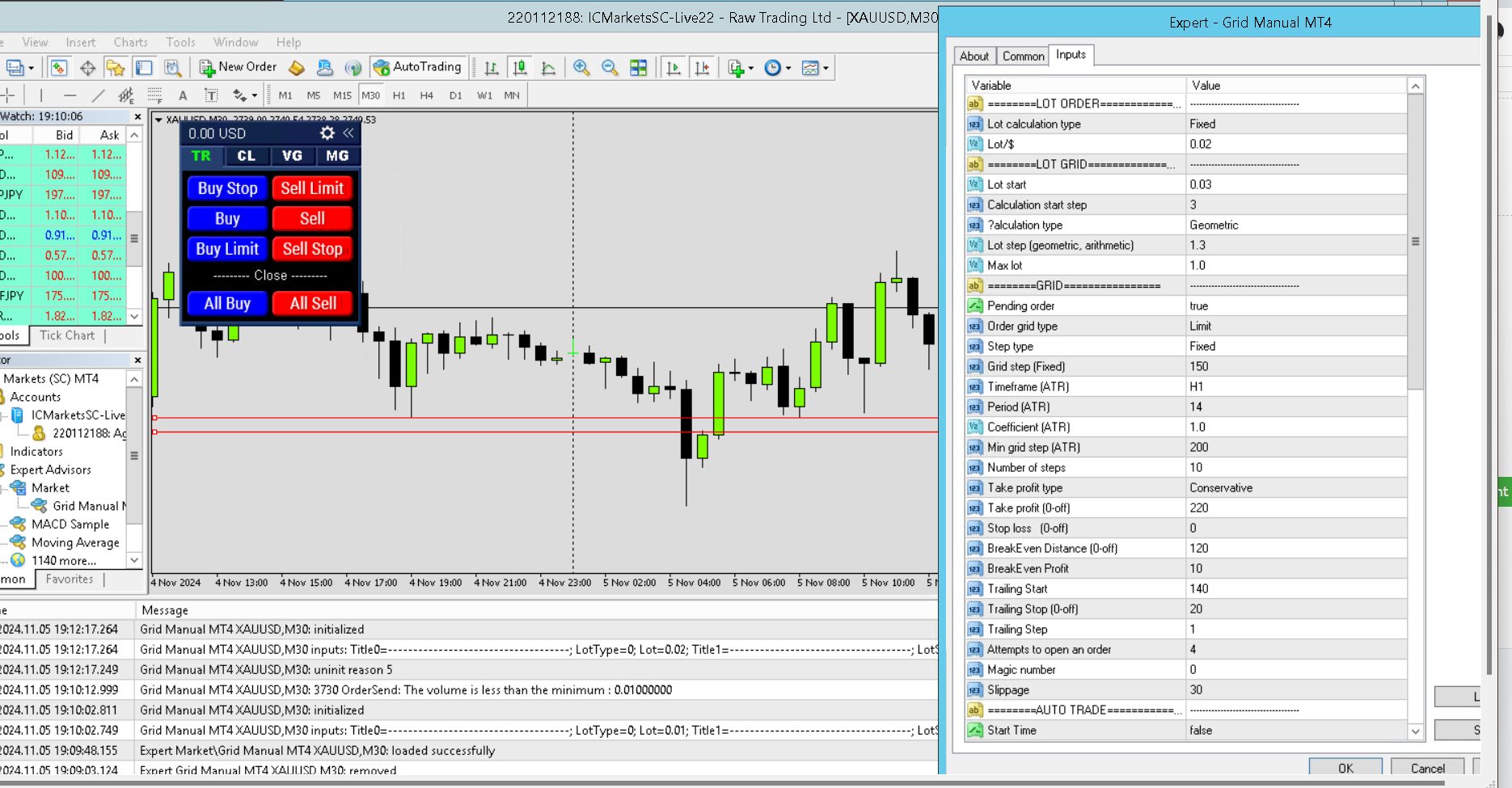Draw a horizontal line on the chart
The height and width of the screenshot is (788, 1512).
pos(70,95)
